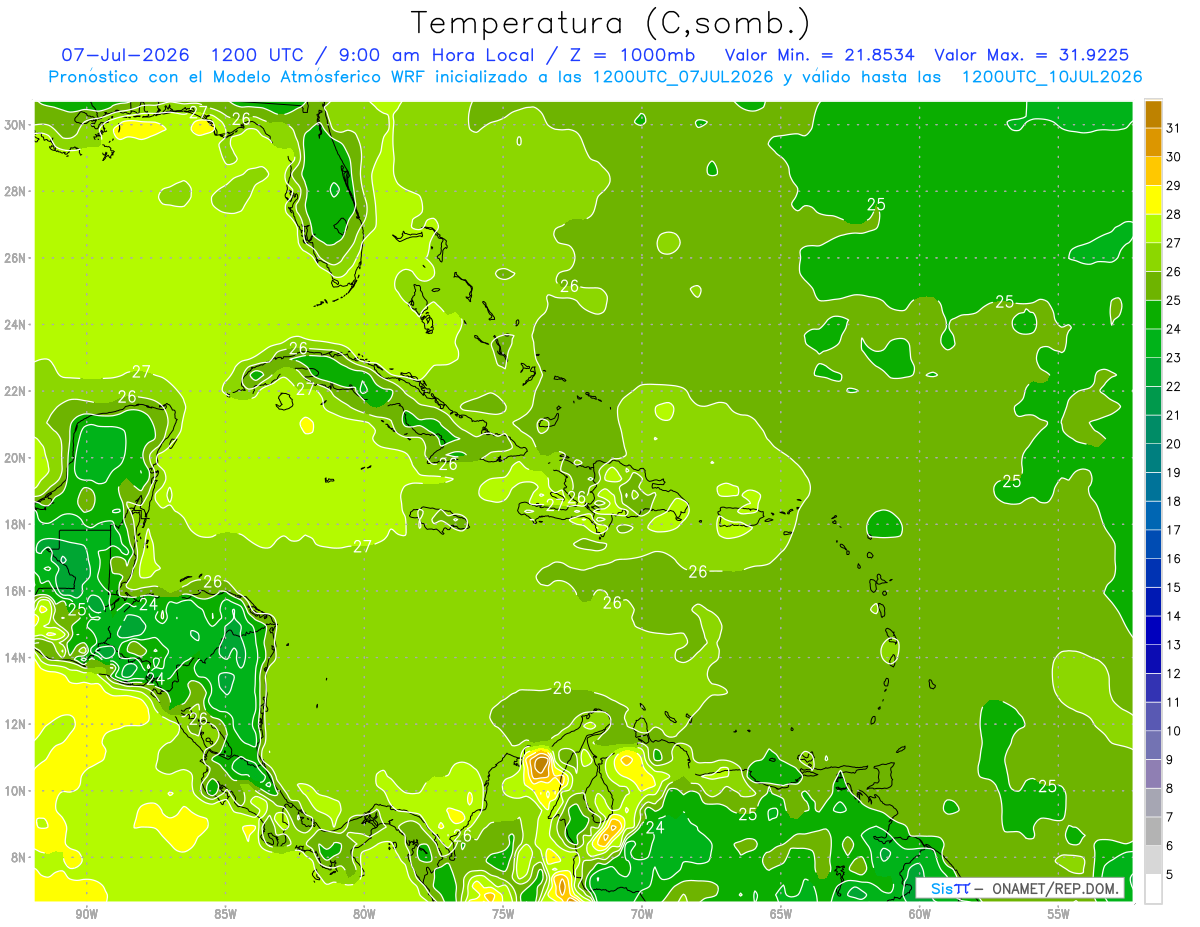Click the '75W' longitude axis label
Screen dimensions: 1200x927
[x=503, y=913]
